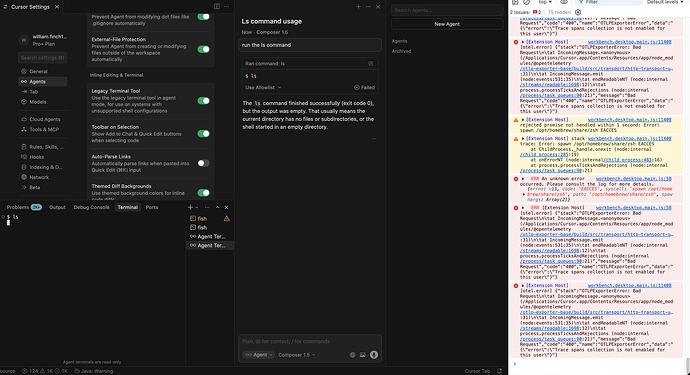Click Java: Warning status bar item
The width and height of the screenshot is (690, 375).
[94, 371]
